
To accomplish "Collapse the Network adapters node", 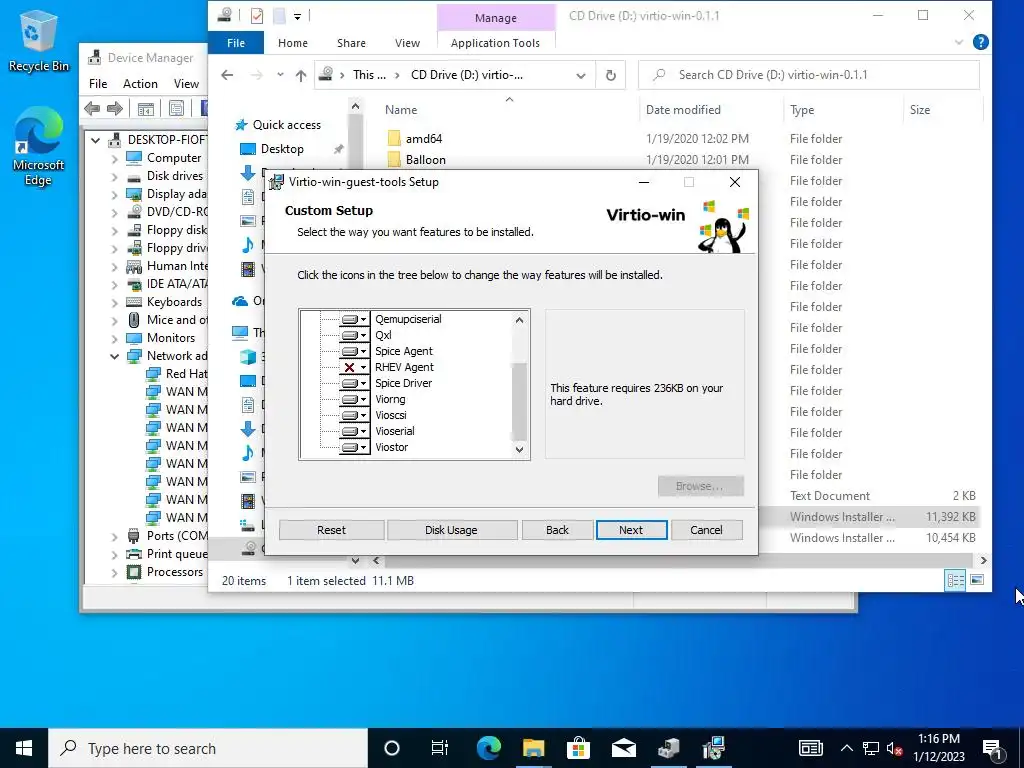I will [114, 357].
